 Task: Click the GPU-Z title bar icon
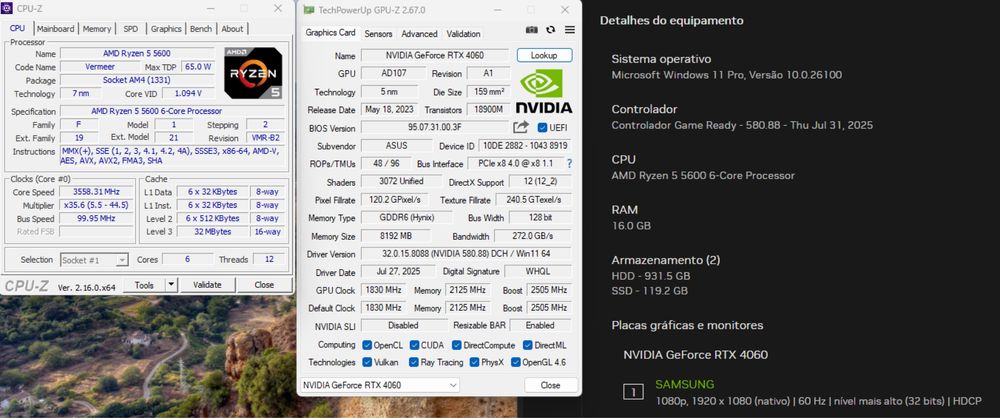[309, 10]
